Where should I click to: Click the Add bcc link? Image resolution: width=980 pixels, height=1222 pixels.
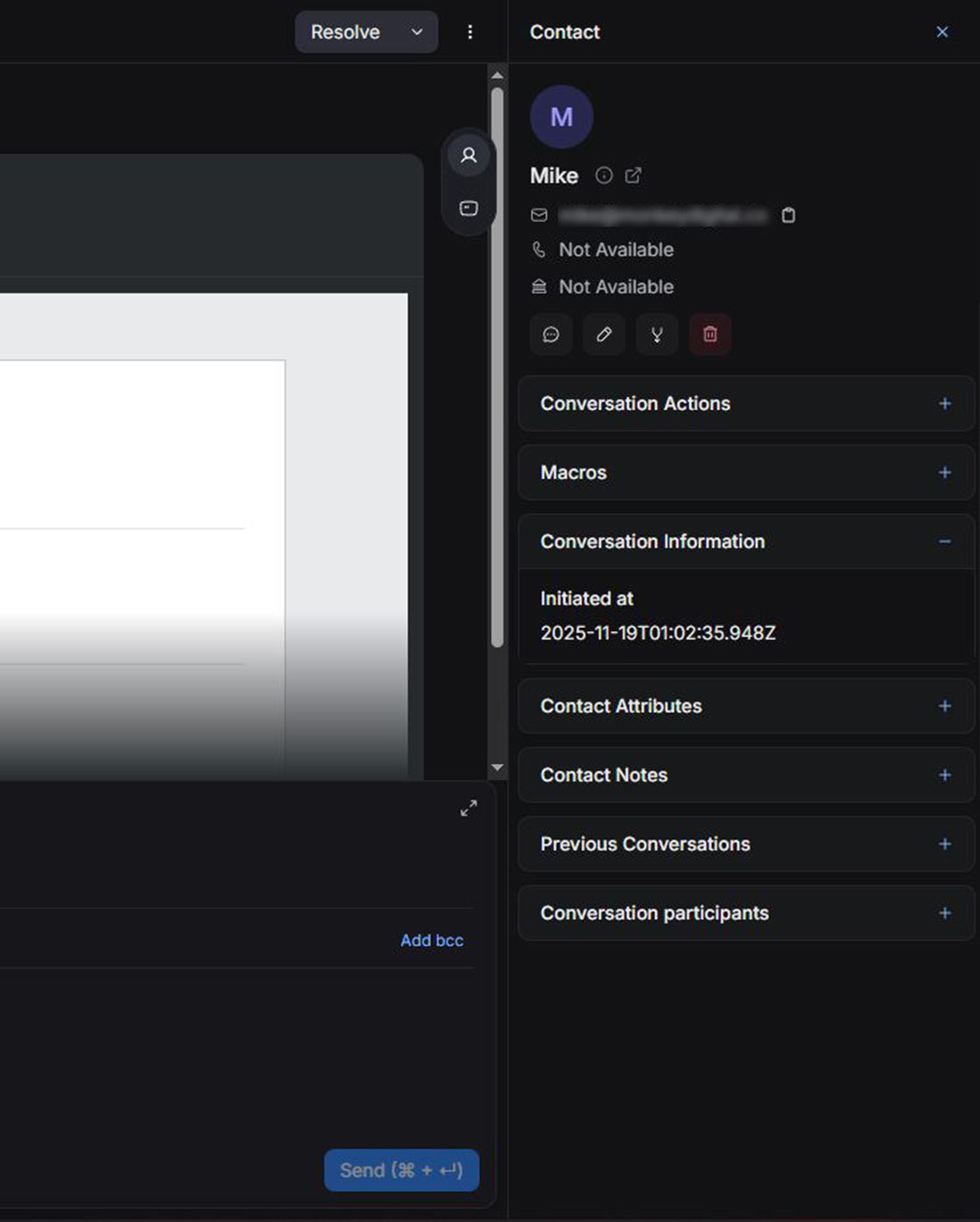pos(432,941)
